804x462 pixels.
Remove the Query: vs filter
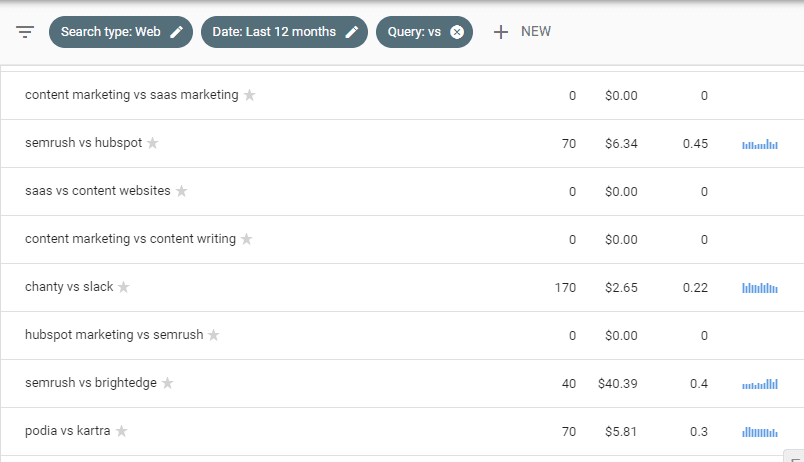pyautogui.click(x=457, y=32)
